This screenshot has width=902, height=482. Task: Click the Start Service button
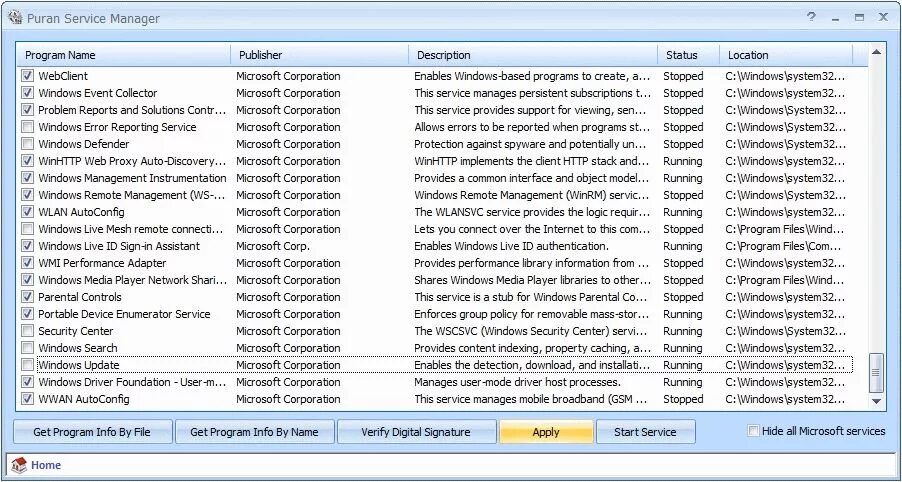645,432
